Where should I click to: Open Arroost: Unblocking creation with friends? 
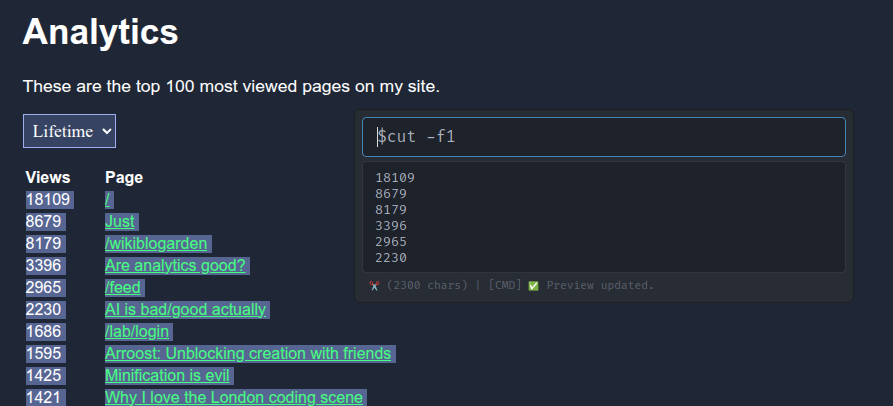248,354
